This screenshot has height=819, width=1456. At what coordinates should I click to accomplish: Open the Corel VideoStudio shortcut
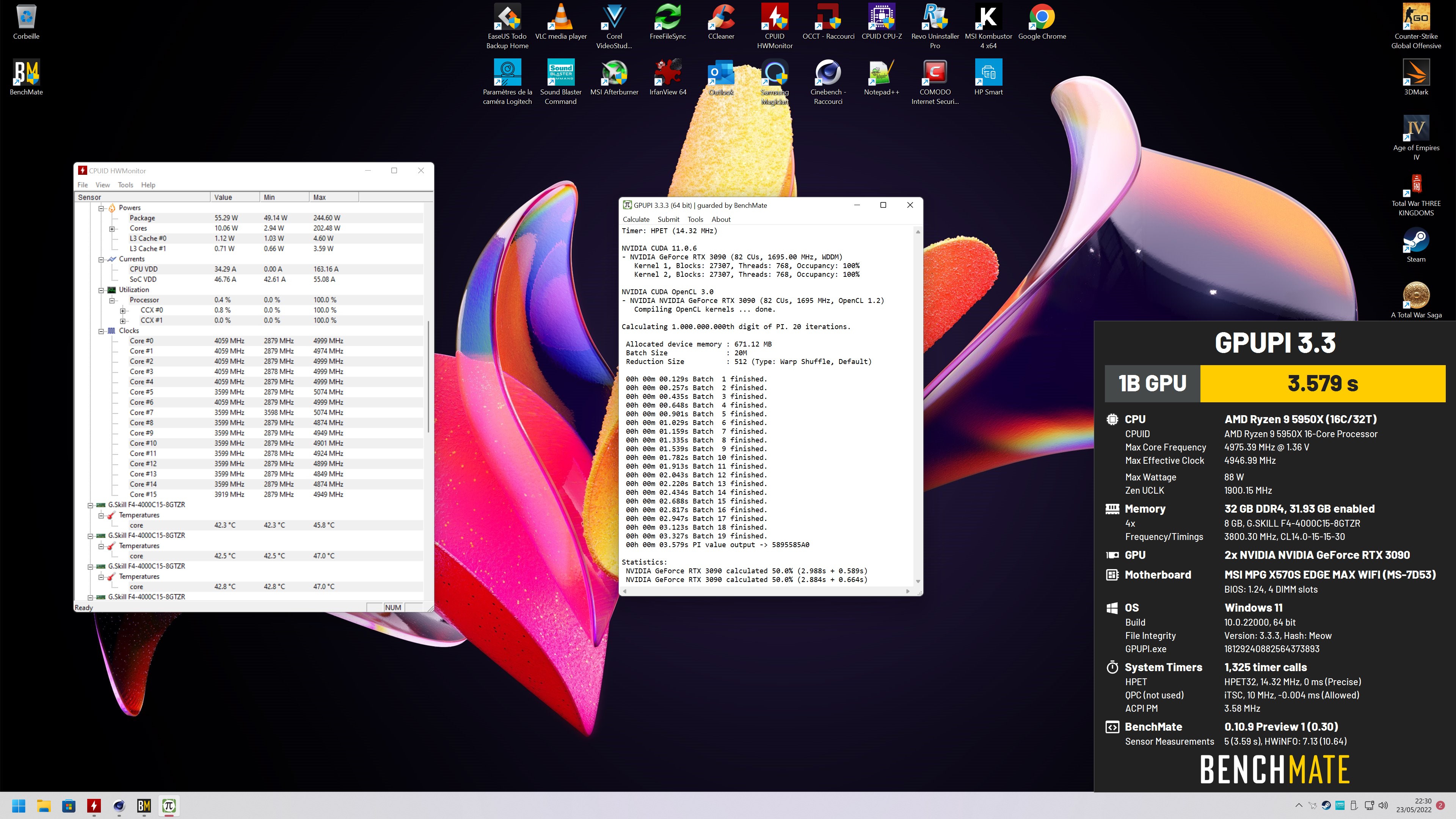tap(614, 27)
